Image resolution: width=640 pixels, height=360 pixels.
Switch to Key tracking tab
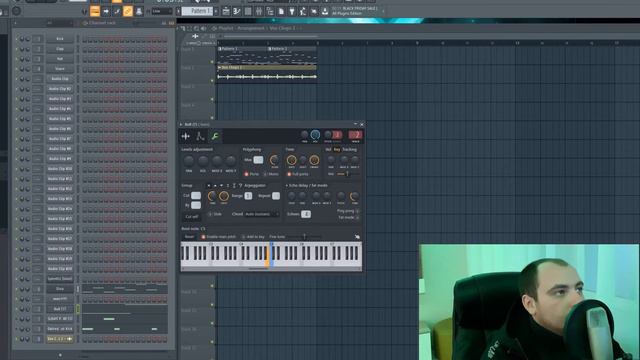click(337, 150)
